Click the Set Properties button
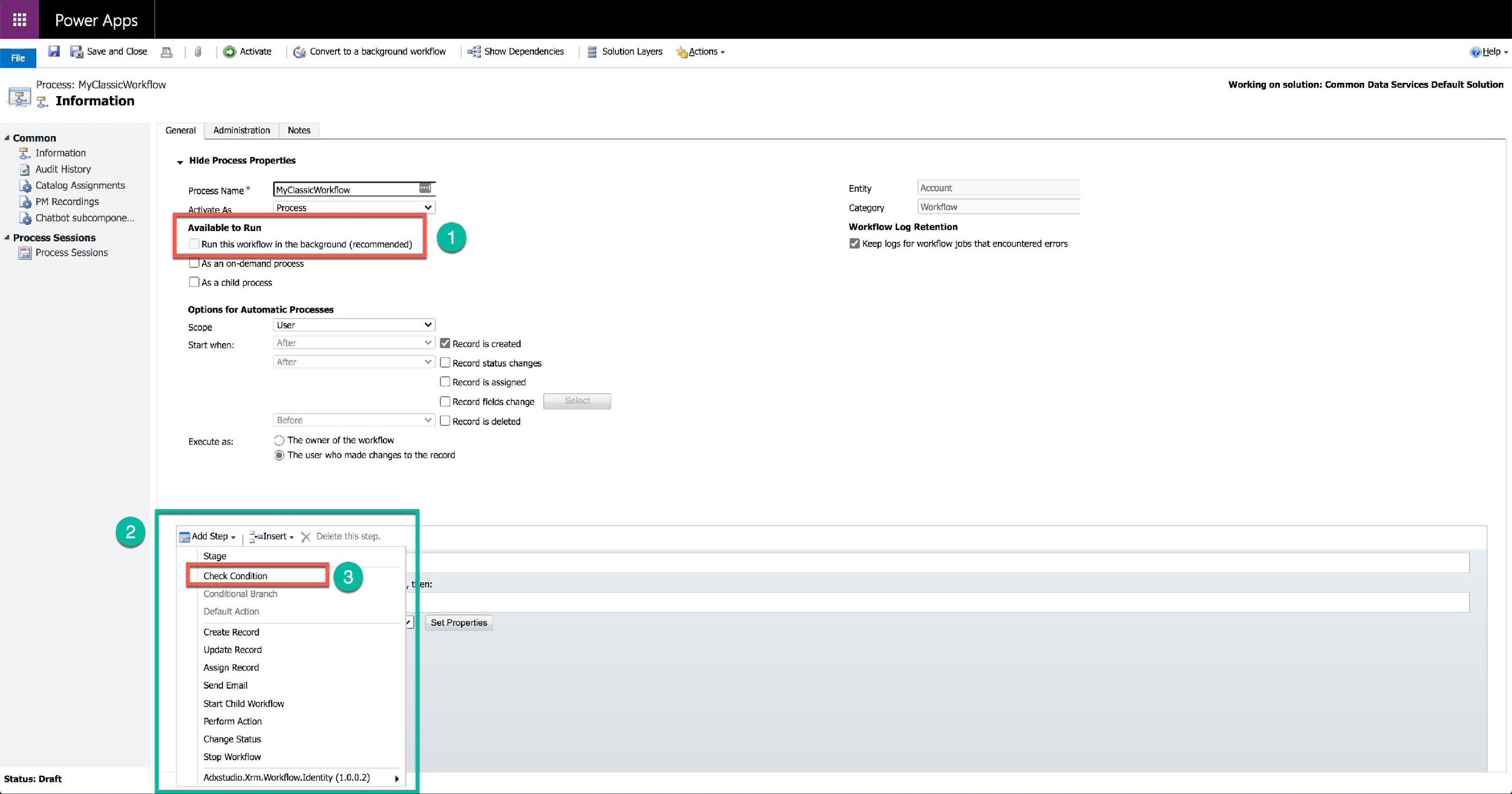The image size is (1512, 794). point(458,622)
